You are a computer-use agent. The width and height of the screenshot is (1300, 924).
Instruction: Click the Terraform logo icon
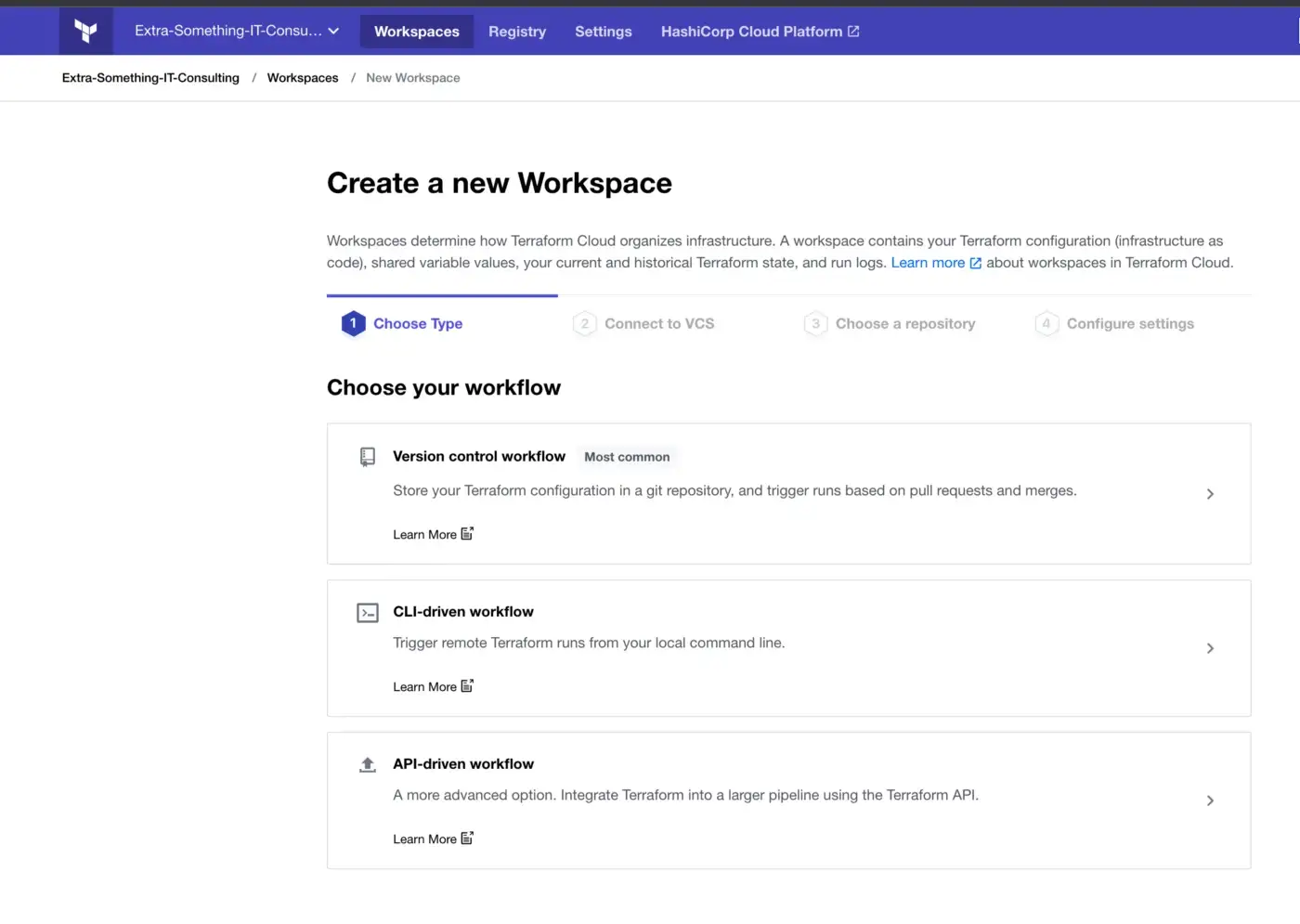click(86, 31)
